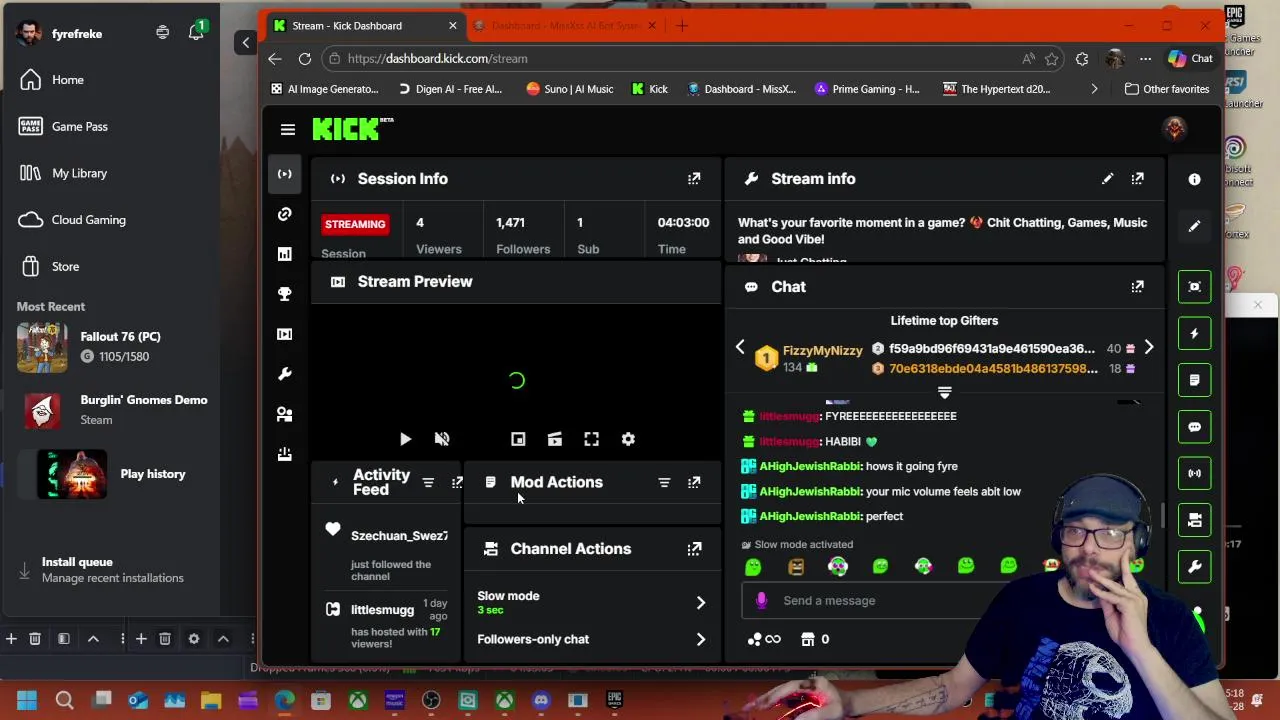Open FizzyMyNizzy gifter profile
Screen dimensions: 1280x720
tap(822, 351)
